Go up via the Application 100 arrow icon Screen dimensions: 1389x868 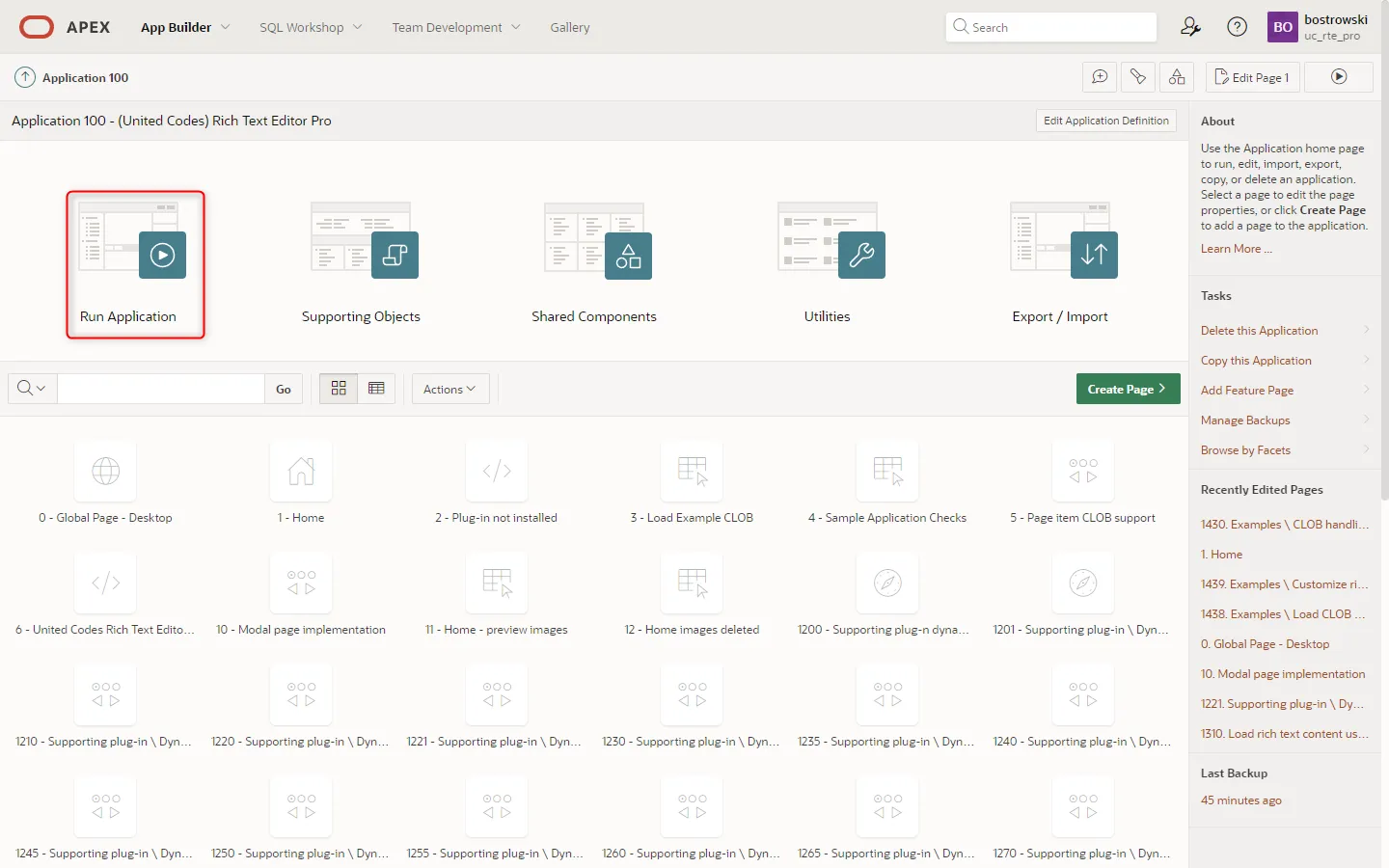coord(25,77)
